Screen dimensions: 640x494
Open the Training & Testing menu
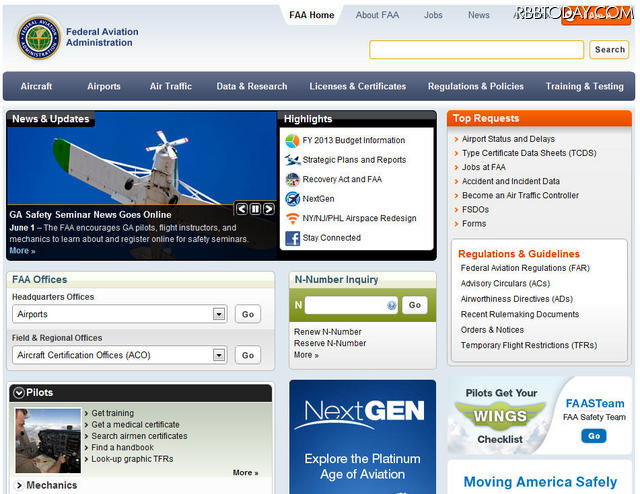pos(584,86)
